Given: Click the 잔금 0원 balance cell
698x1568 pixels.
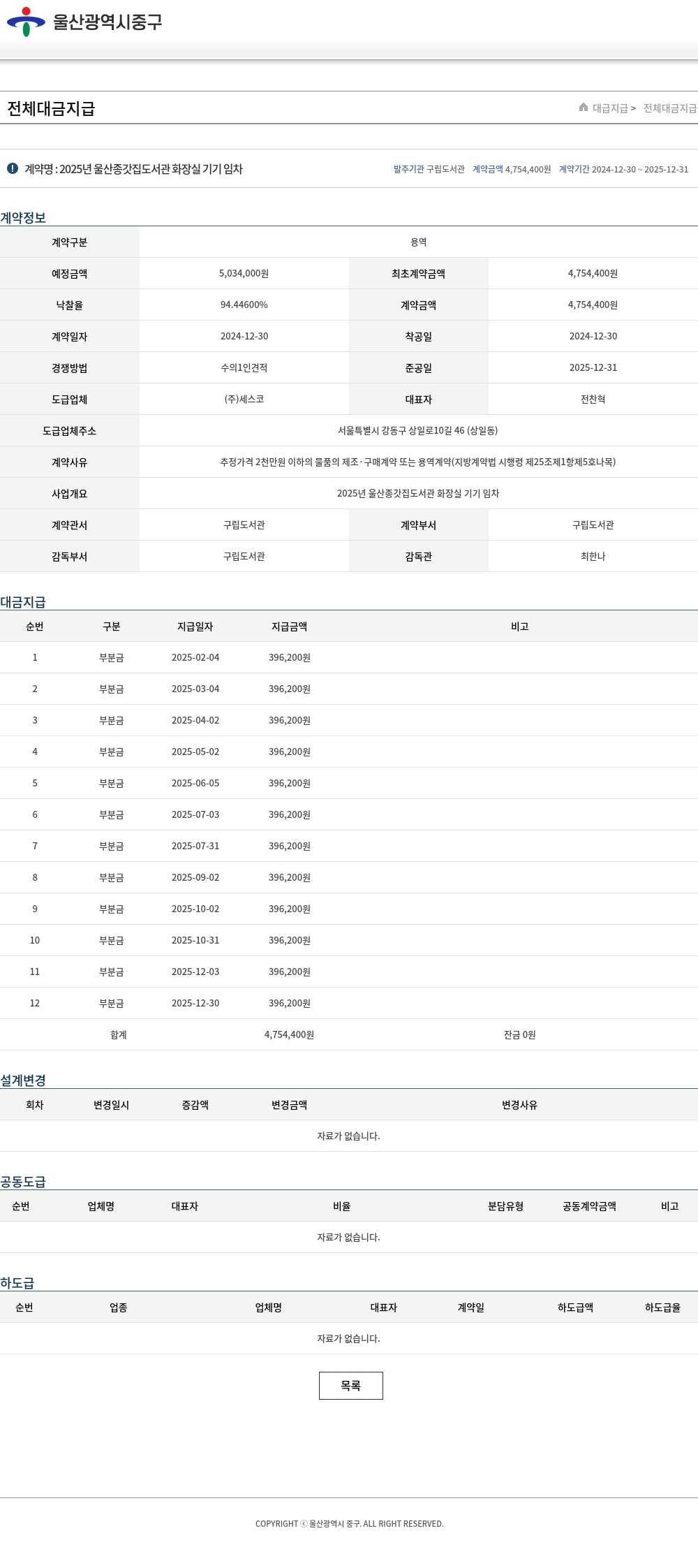Looking at the screenshot, I should (519, 1034).
